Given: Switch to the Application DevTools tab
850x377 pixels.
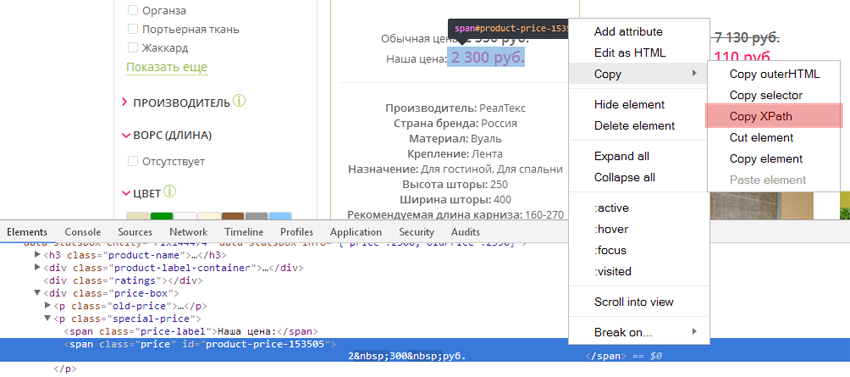Looking at the screenshot, I should coord(356,232).
